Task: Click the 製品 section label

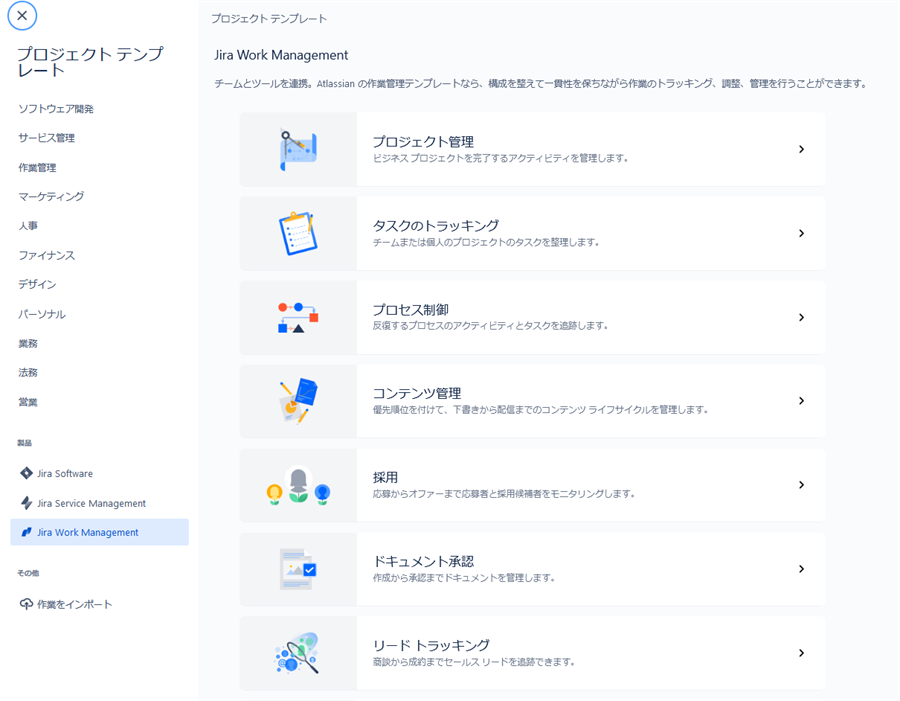Action: tap(24, 443)
